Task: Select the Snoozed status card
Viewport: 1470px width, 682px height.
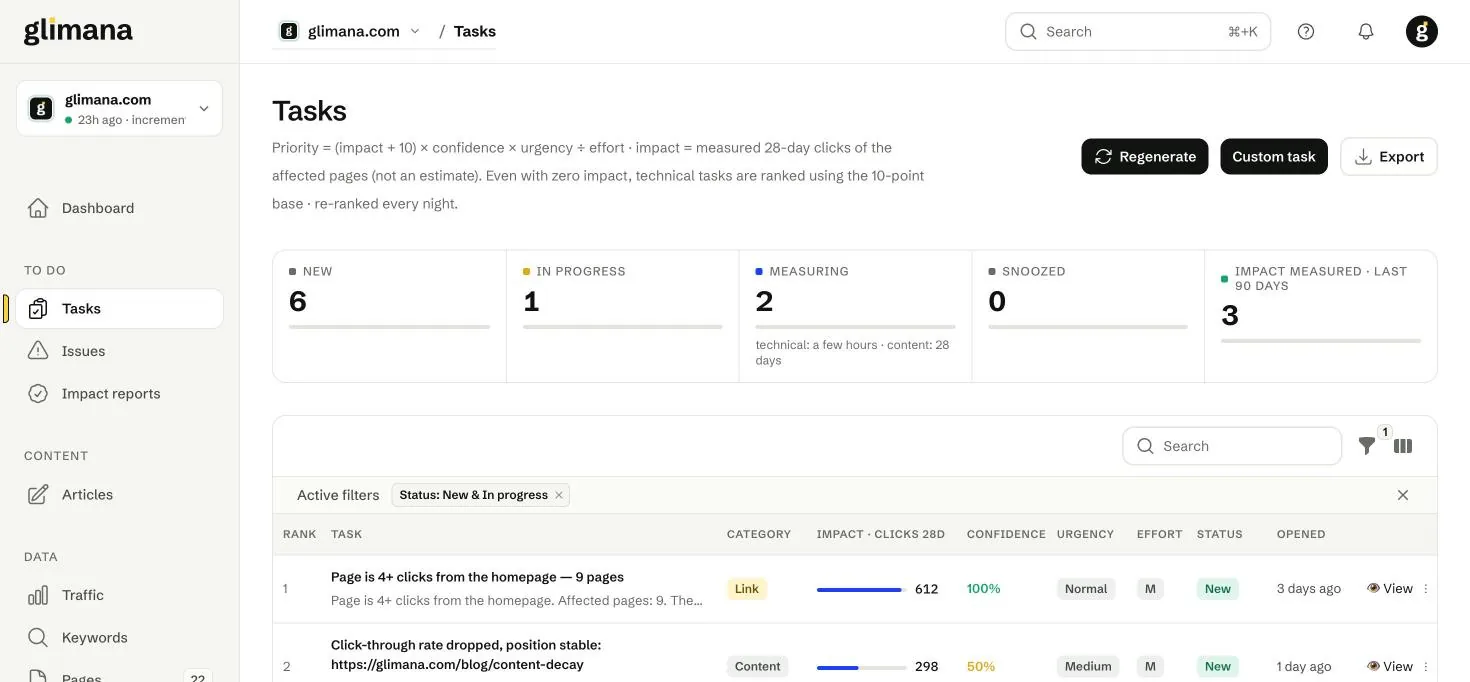Action: coord(1088,316)
